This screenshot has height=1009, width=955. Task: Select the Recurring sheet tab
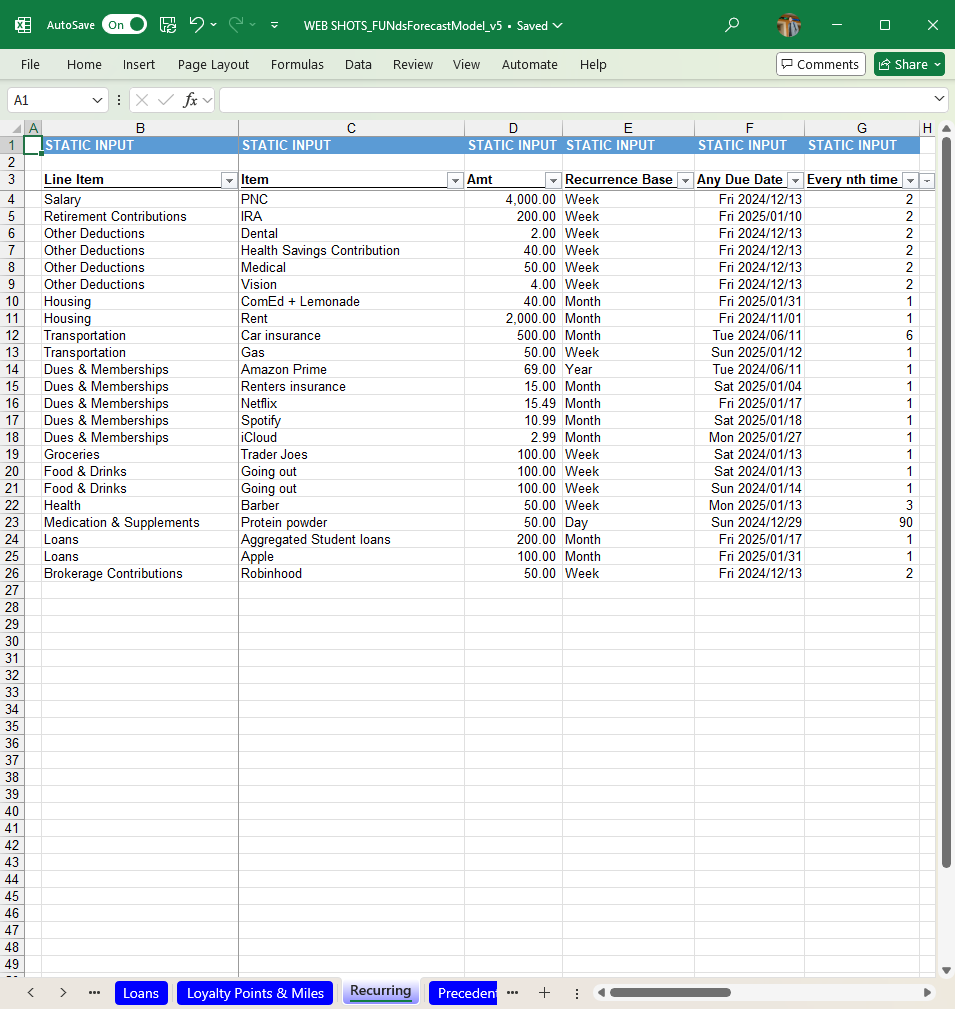[380, 992]
